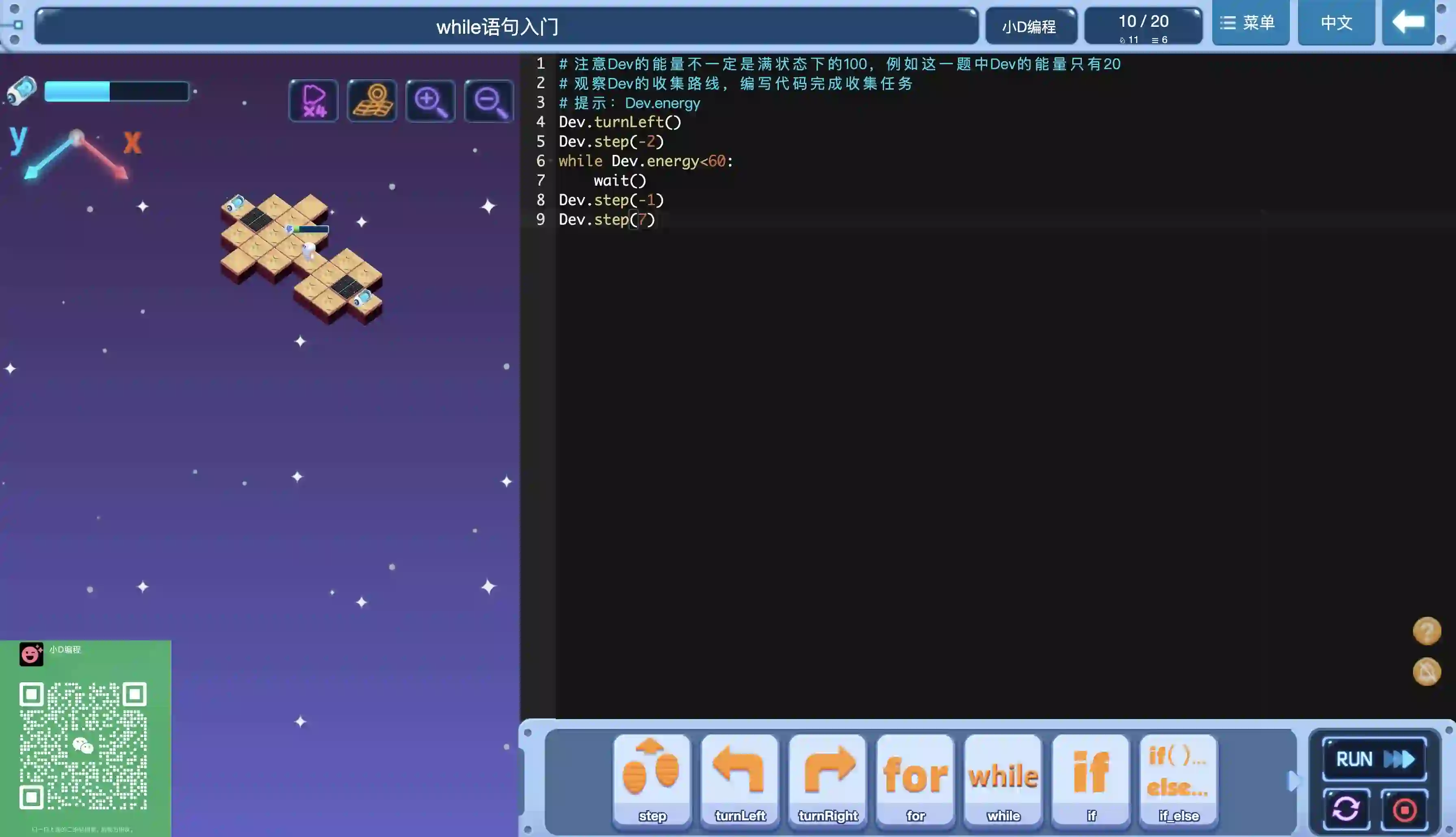This screenshot has height=837, width=1456.
Task: Add a while loop block
Action: pos(1003,779)
